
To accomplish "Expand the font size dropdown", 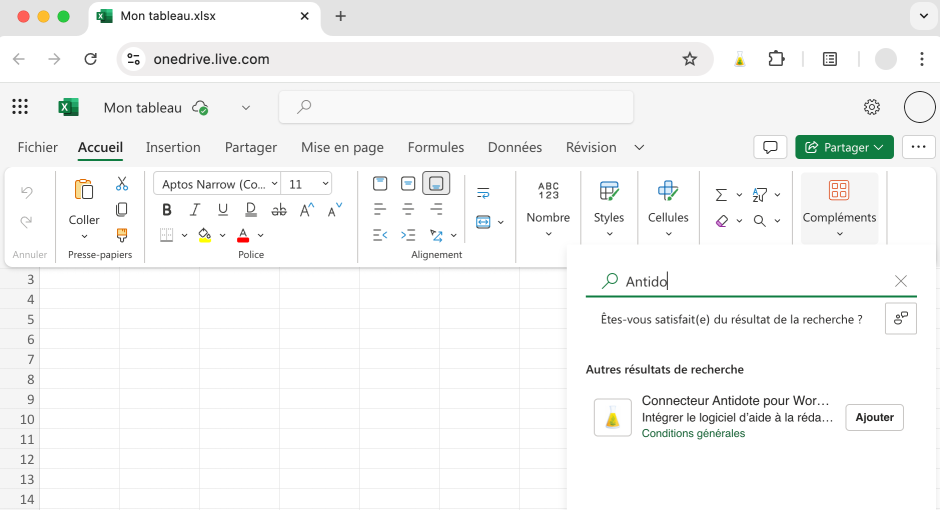I will tap(325, 184).
